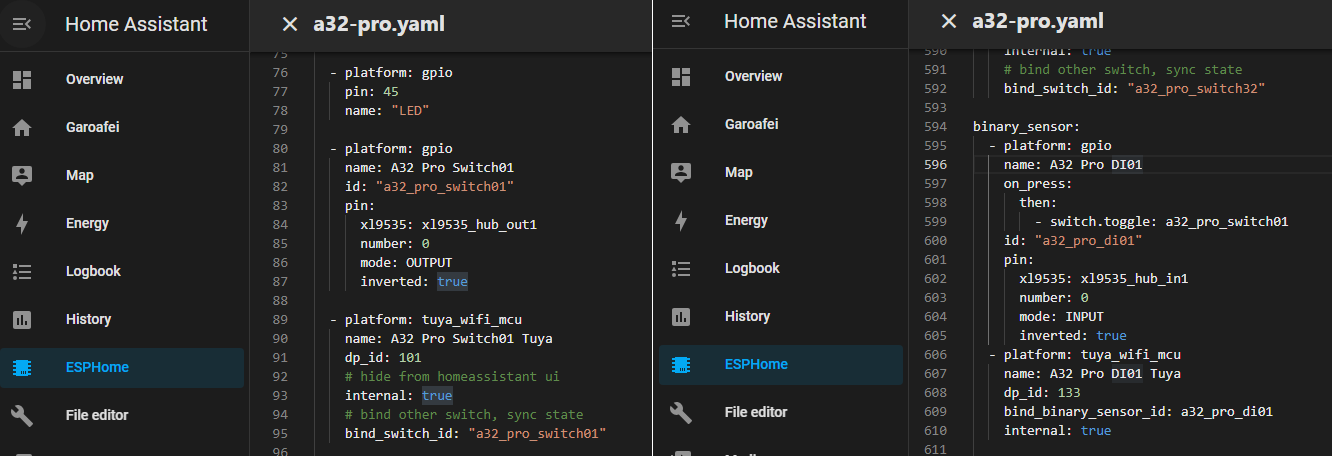Select the Energy lightning icon in left sidebar
The height and width of the screenshot is (457, 1332).
(22, 224)
